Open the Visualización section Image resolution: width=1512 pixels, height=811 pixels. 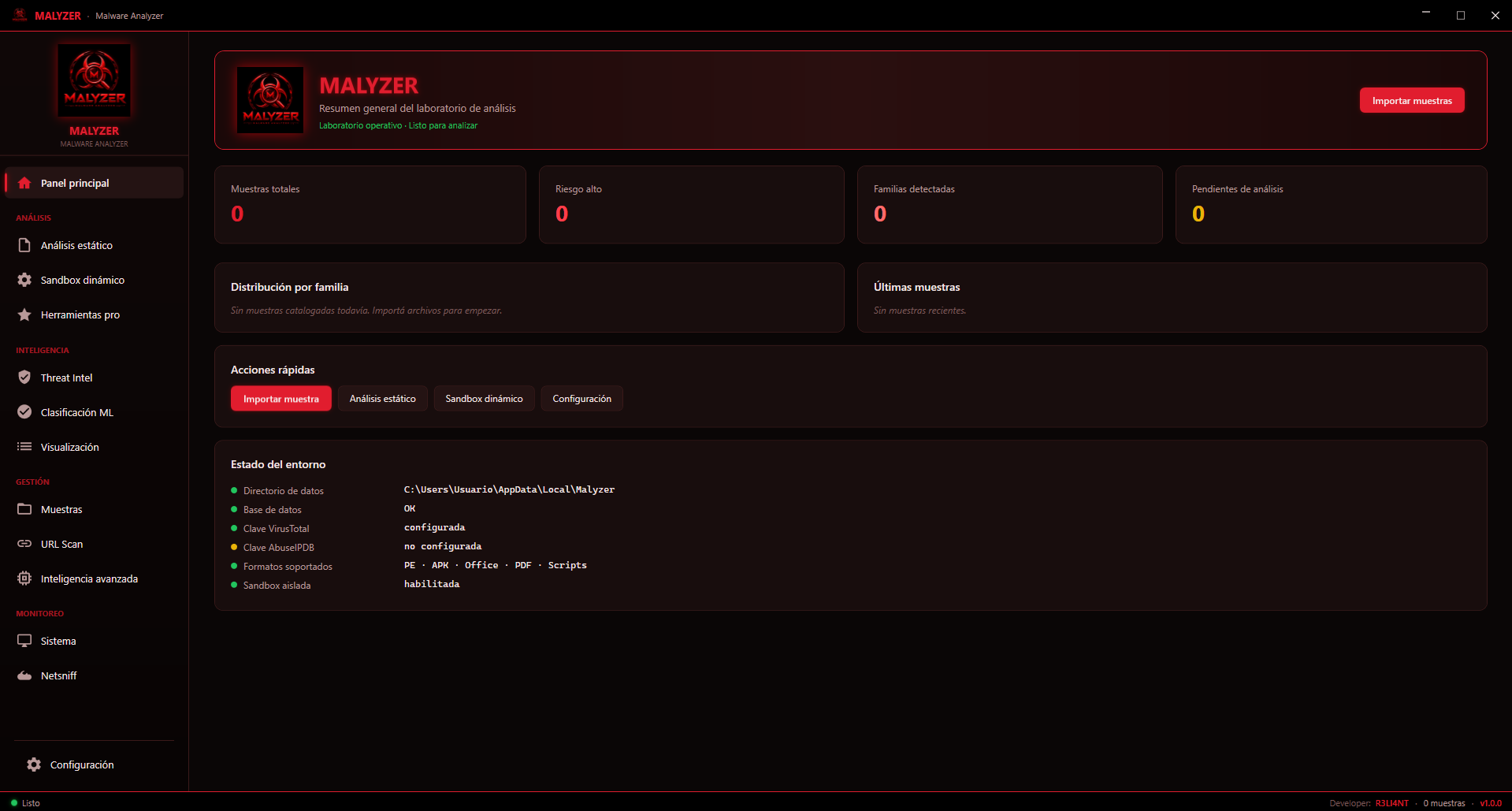94,447
